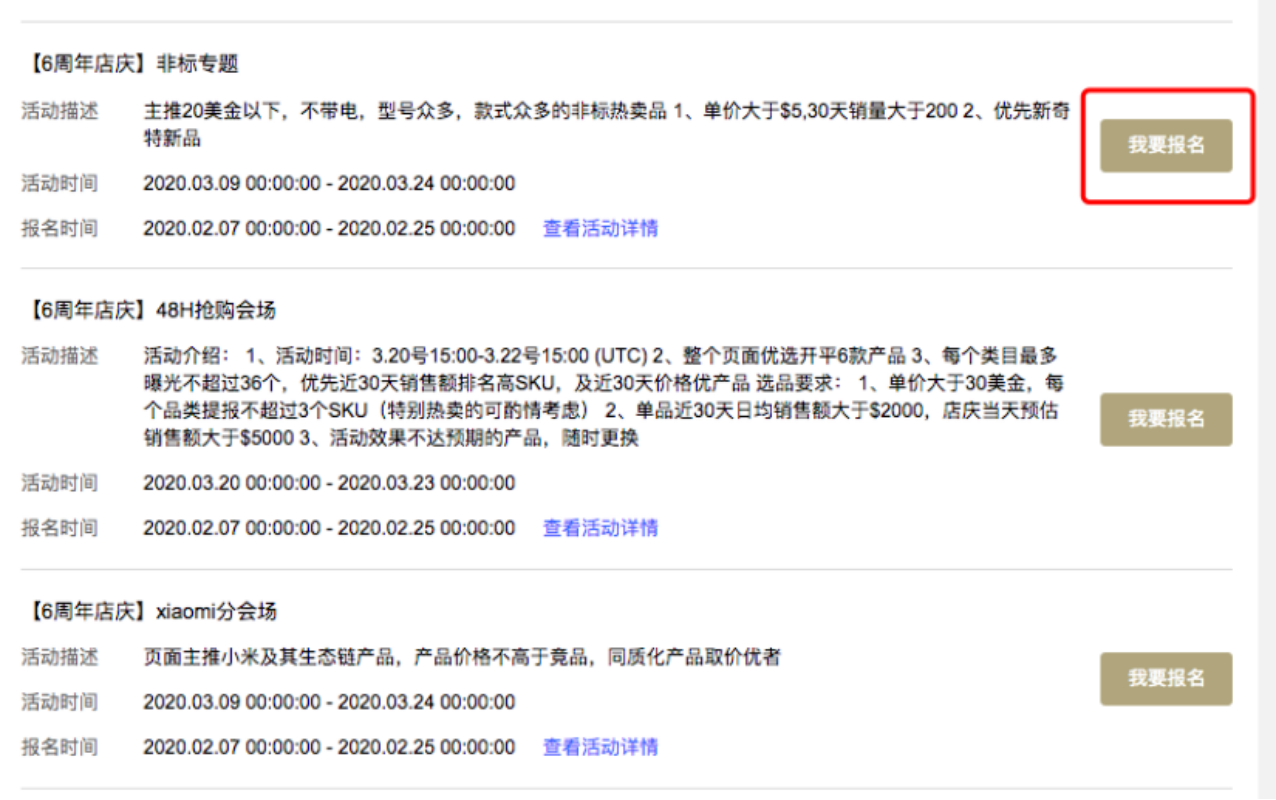This screenshot has width=1276, height=800.
Task: Click 我要报名 for xiaomi分会场
Action: point(1167,676)
